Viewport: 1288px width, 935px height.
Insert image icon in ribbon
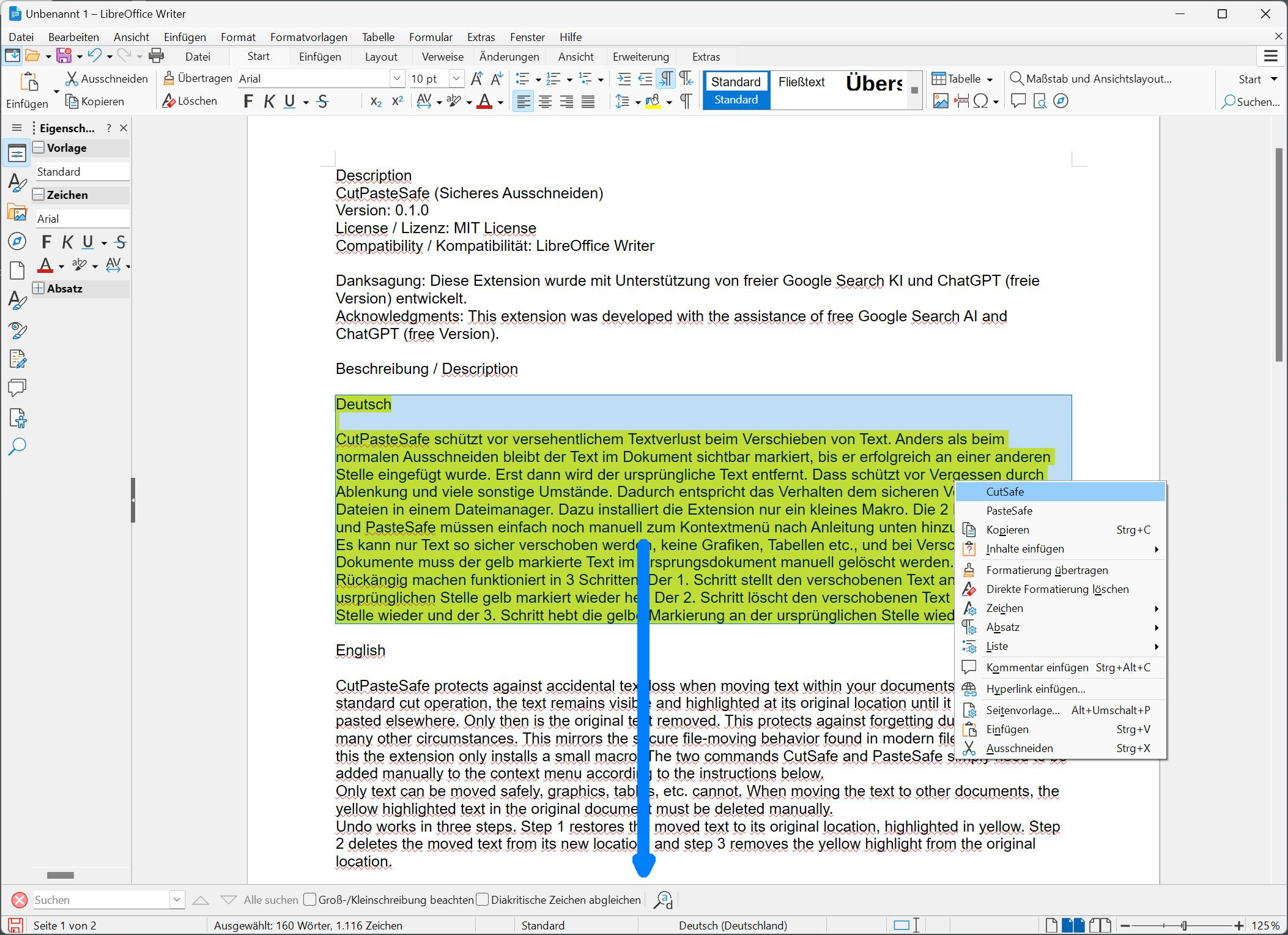click(941, 101)
